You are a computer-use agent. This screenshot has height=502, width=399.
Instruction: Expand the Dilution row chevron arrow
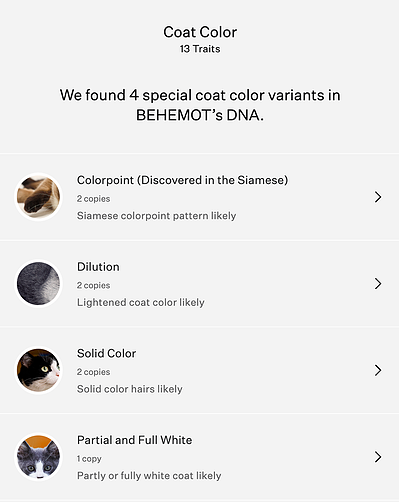[378, 283]
